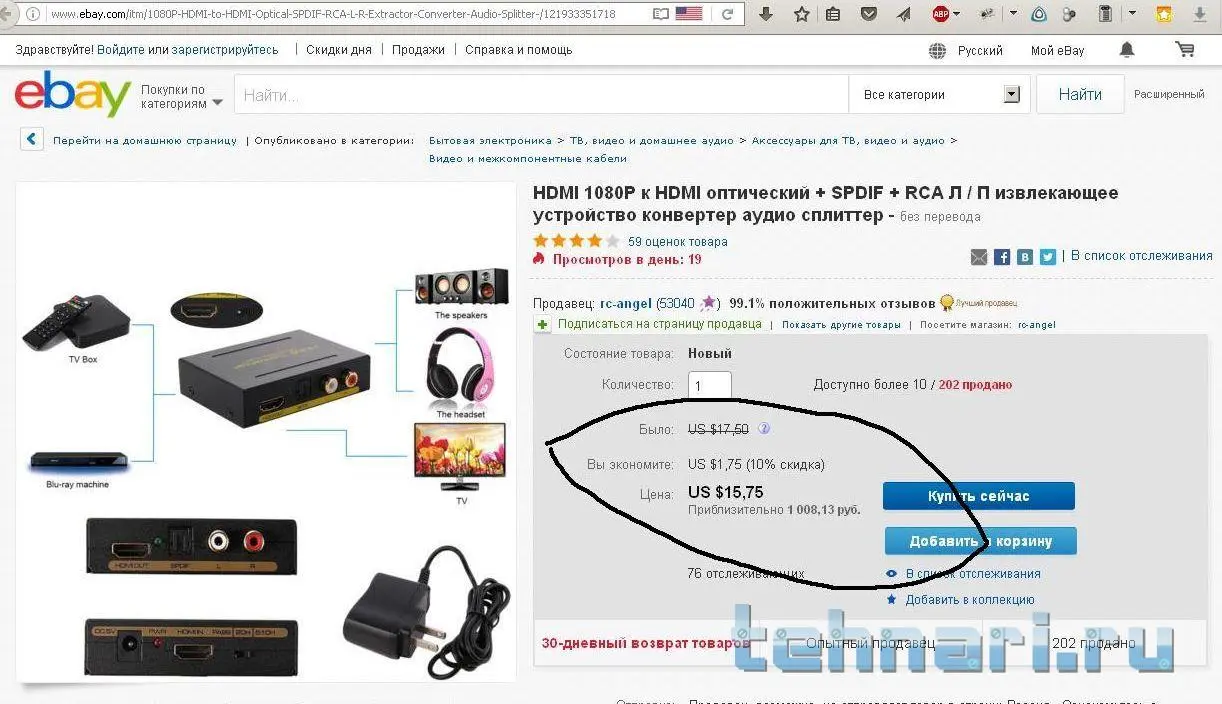Image resolution: width=1222 pixels, height=704 pixels.
Task: Open Покупки по категориям dropdown
Action: coord(173,97)
